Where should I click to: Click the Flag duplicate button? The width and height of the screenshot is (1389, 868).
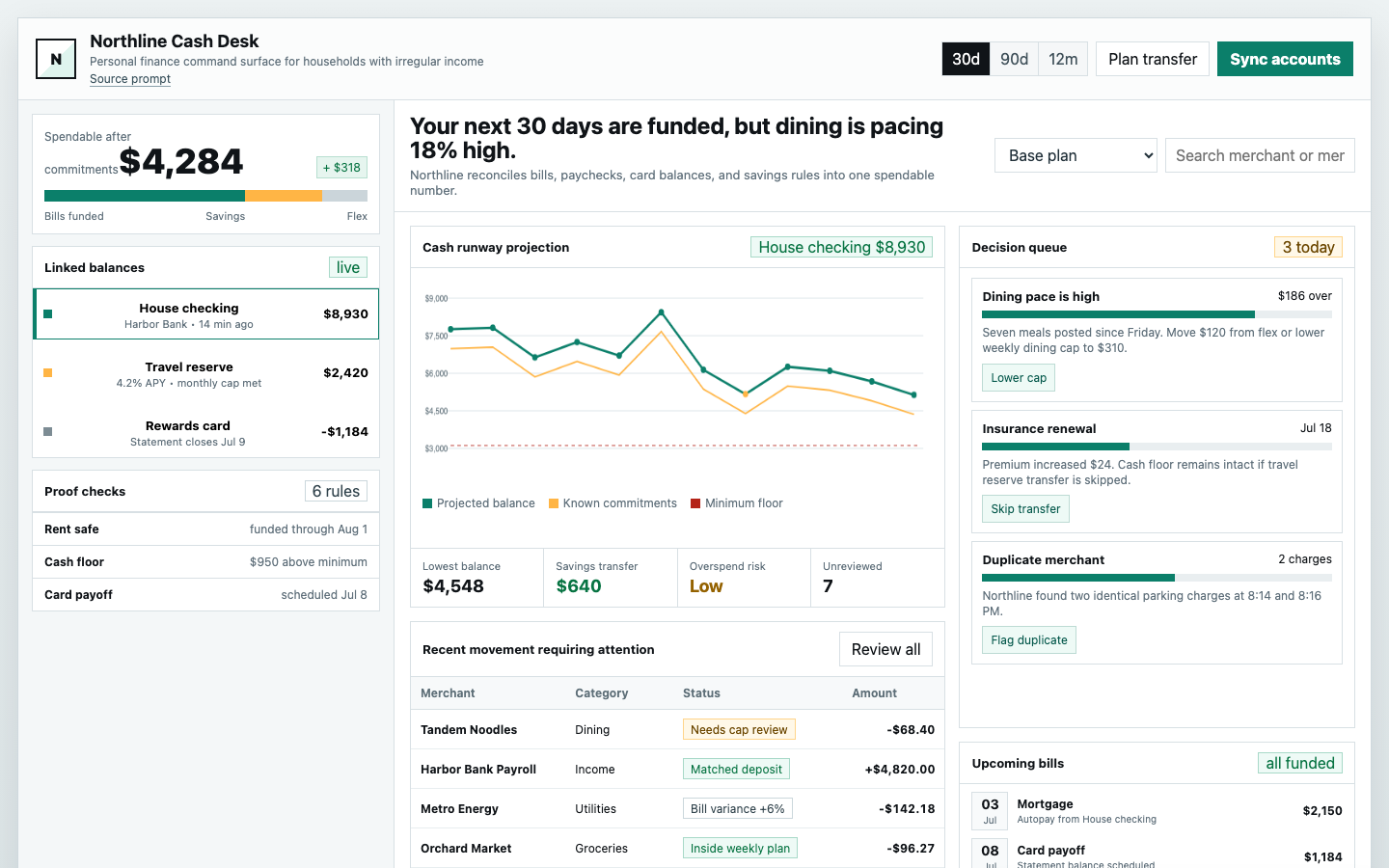point(1029,639)
